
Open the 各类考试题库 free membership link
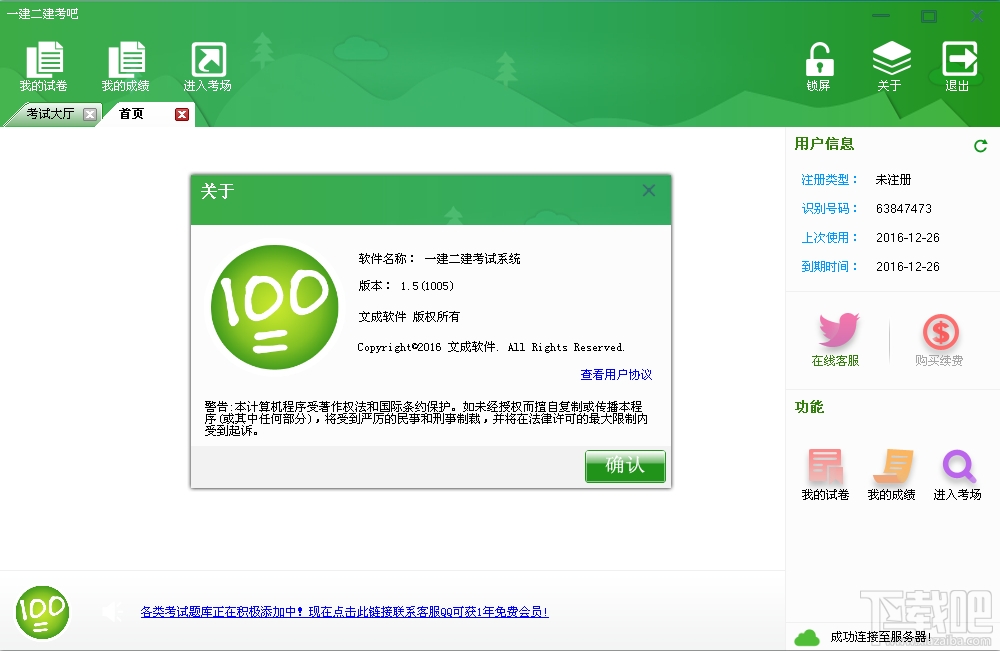(344, 612)
